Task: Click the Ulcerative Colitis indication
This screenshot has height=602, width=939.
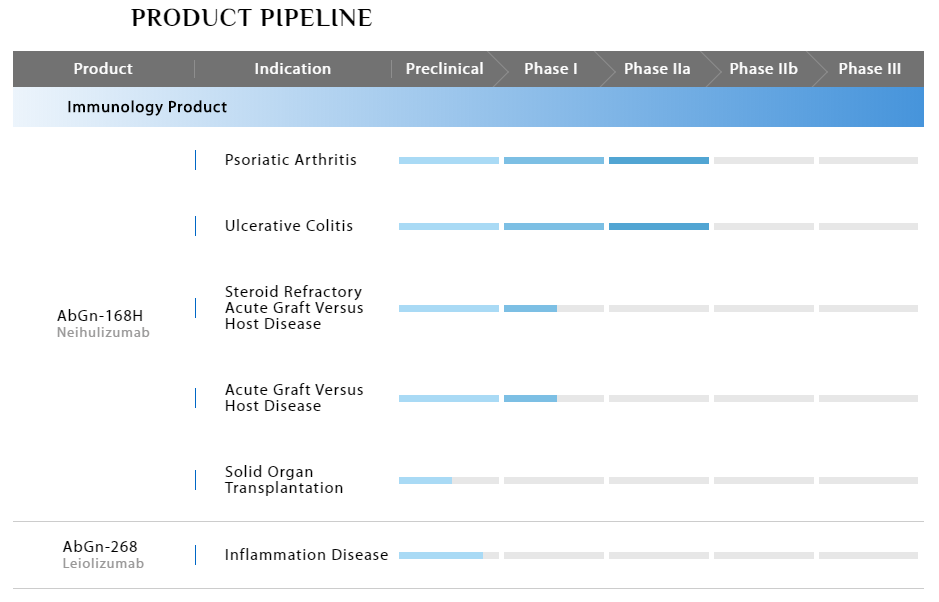Action: pos(288,226)
